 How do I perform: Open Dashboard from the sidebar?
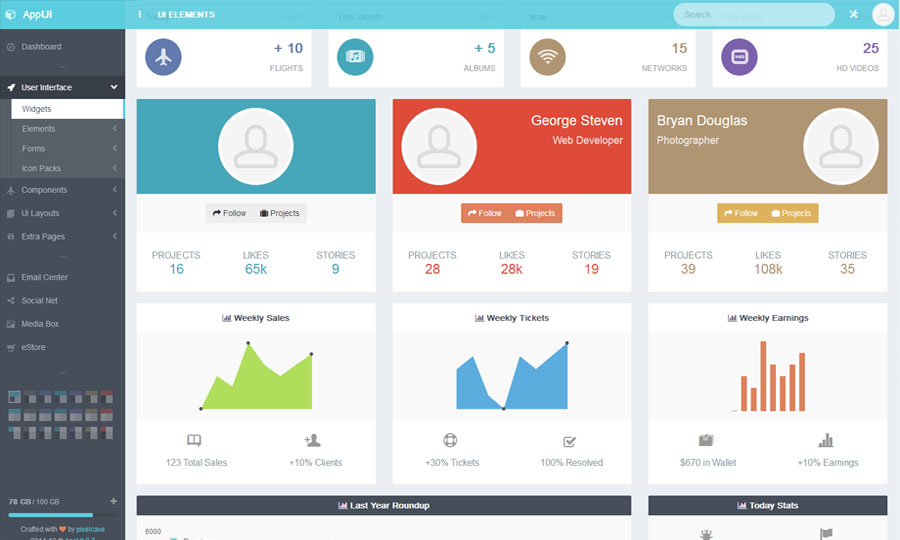(41, 47)
